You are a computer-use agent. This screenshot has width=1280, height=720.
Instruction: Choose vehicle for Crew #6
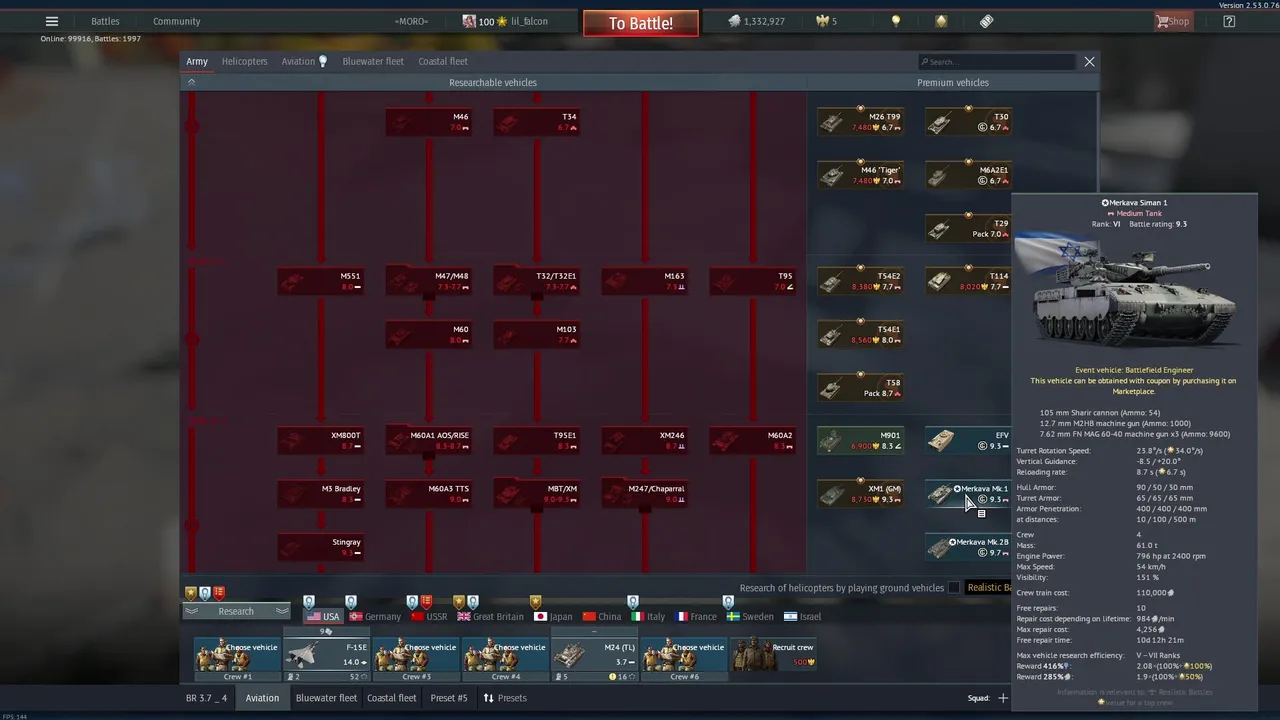(684, 658)
